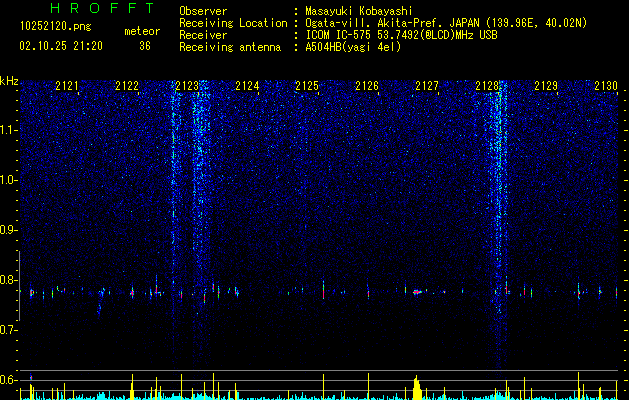Click time marker 2126

367,86
